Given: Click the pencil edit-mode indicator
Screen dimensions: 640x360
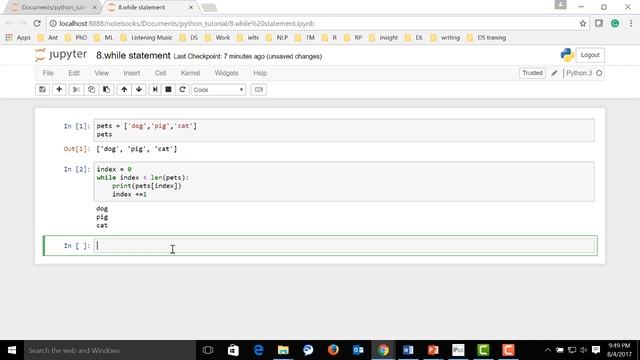Looking at the screenshot, I should pos(554,73).
